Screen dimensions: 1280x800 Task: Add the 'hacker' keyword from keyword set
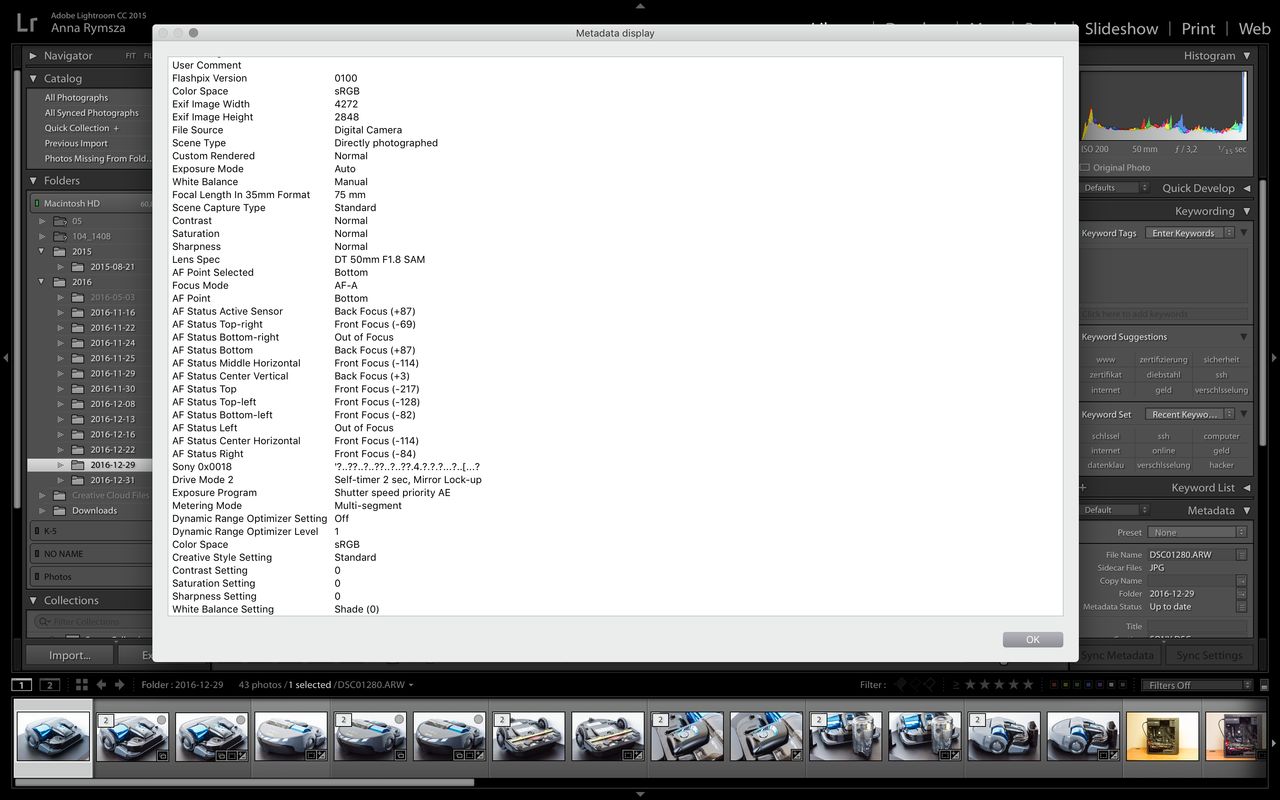pyautogui.click(x=1221, y=465)
